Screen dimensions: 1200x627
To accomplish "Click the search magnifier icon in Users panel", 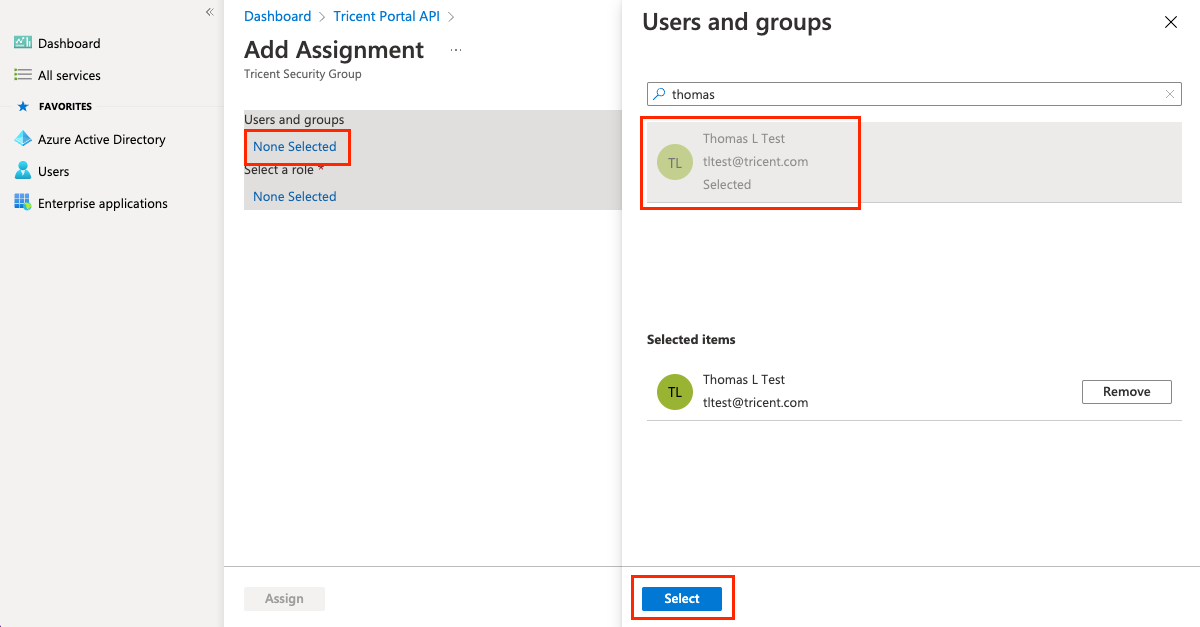I will pyautogui.click(x=659, y=94).
